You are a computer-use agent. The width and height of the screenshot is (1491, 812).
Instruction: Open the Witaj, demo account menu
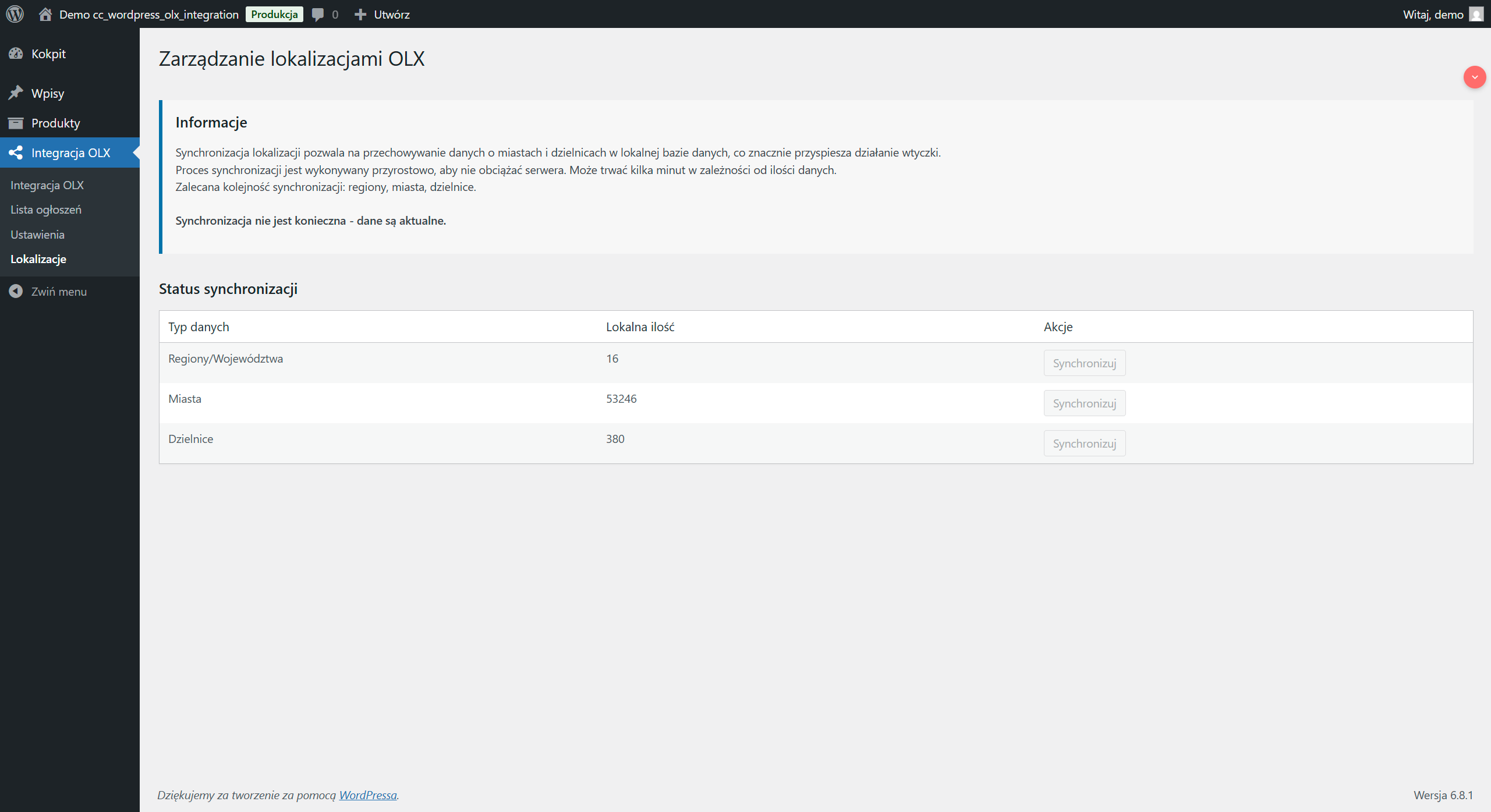tap(1433, 15)
